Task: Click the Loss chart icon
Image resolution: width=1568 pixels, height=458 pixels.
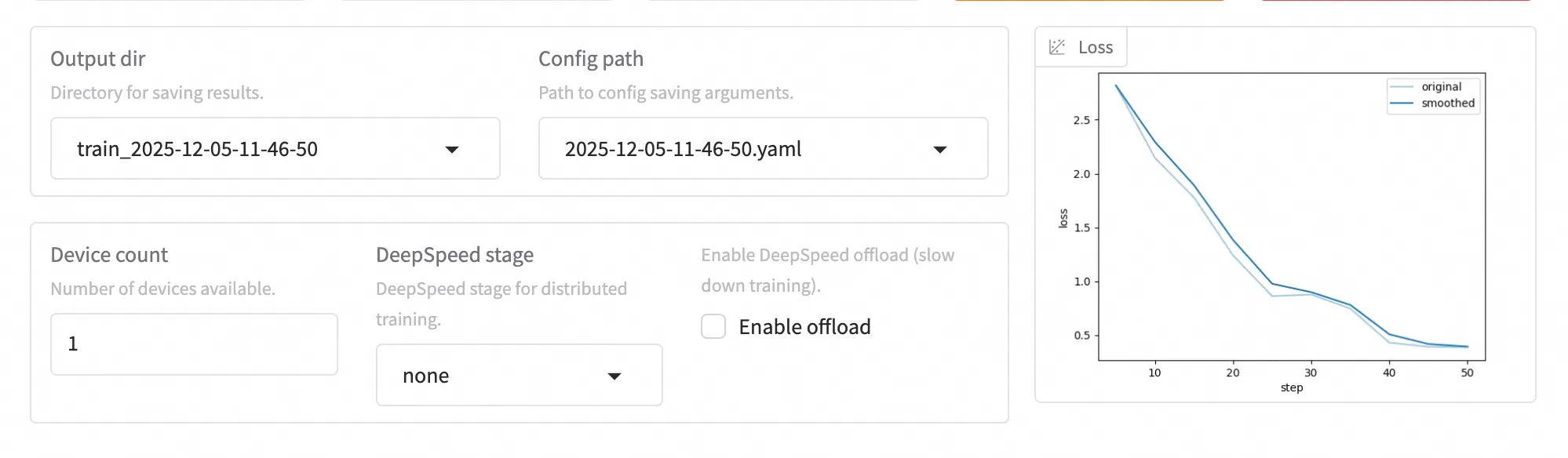Action: click(1057, 47)
